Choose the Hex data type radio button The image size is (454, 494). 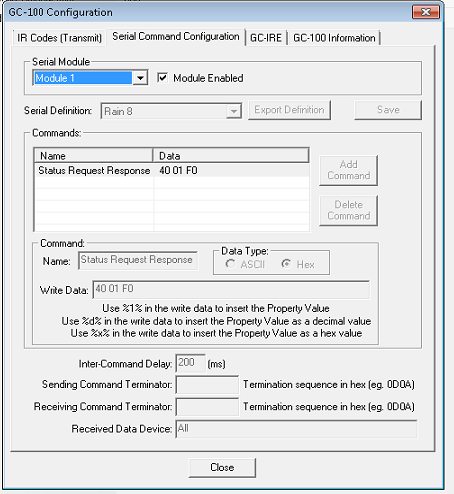tap(286, 264)
